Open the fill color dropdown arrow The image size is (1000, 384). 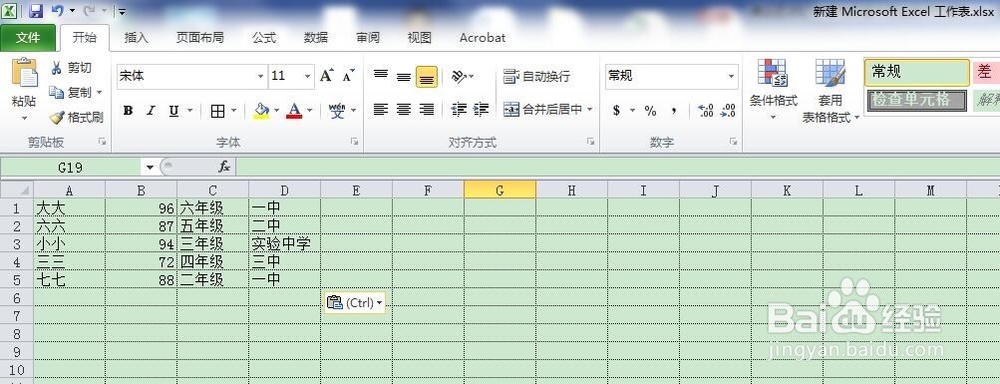pyautogui.click(x=277, y=111)
